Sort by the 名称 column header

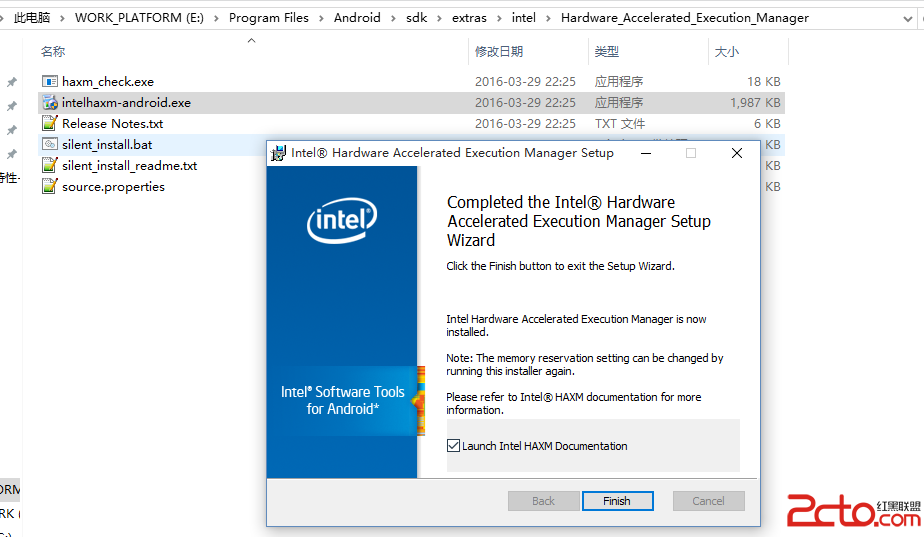[53, 51]
